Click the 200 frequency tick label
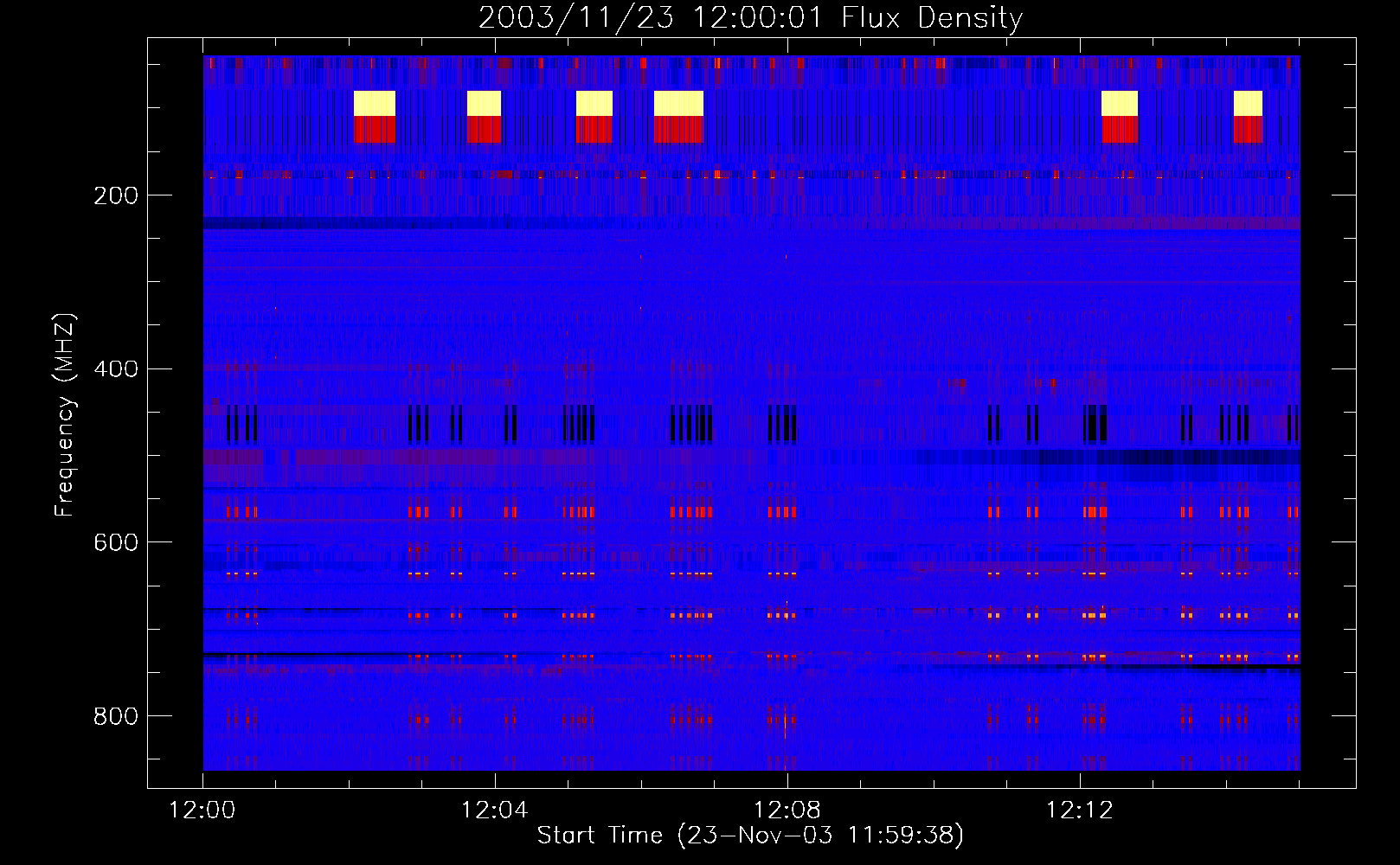The height and width of the screenshot is (865, 1400). 116,195
